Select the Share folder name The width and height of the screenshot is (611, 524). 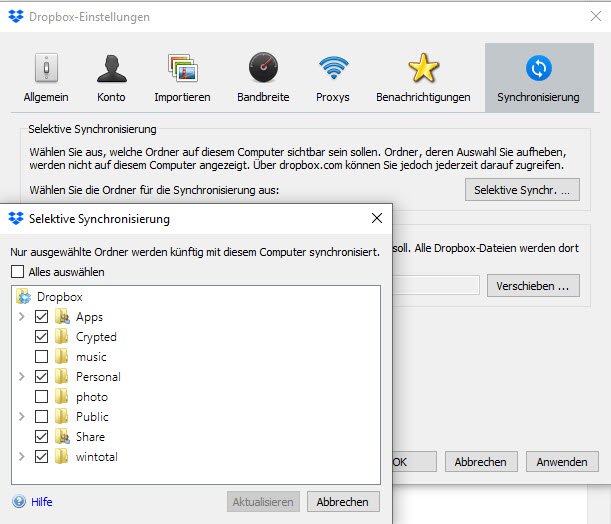(90, 437)
